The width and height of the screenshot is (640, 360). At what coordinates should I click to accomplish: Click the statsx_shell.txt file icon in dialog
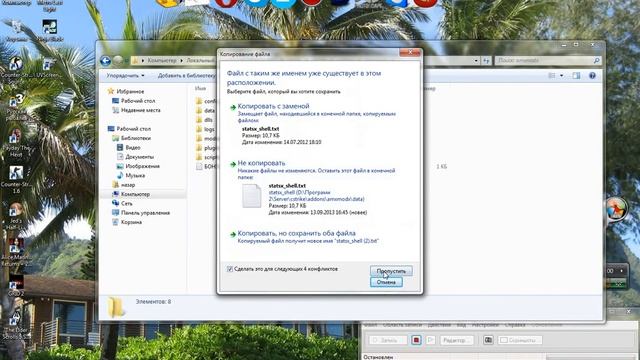point(251,196)
